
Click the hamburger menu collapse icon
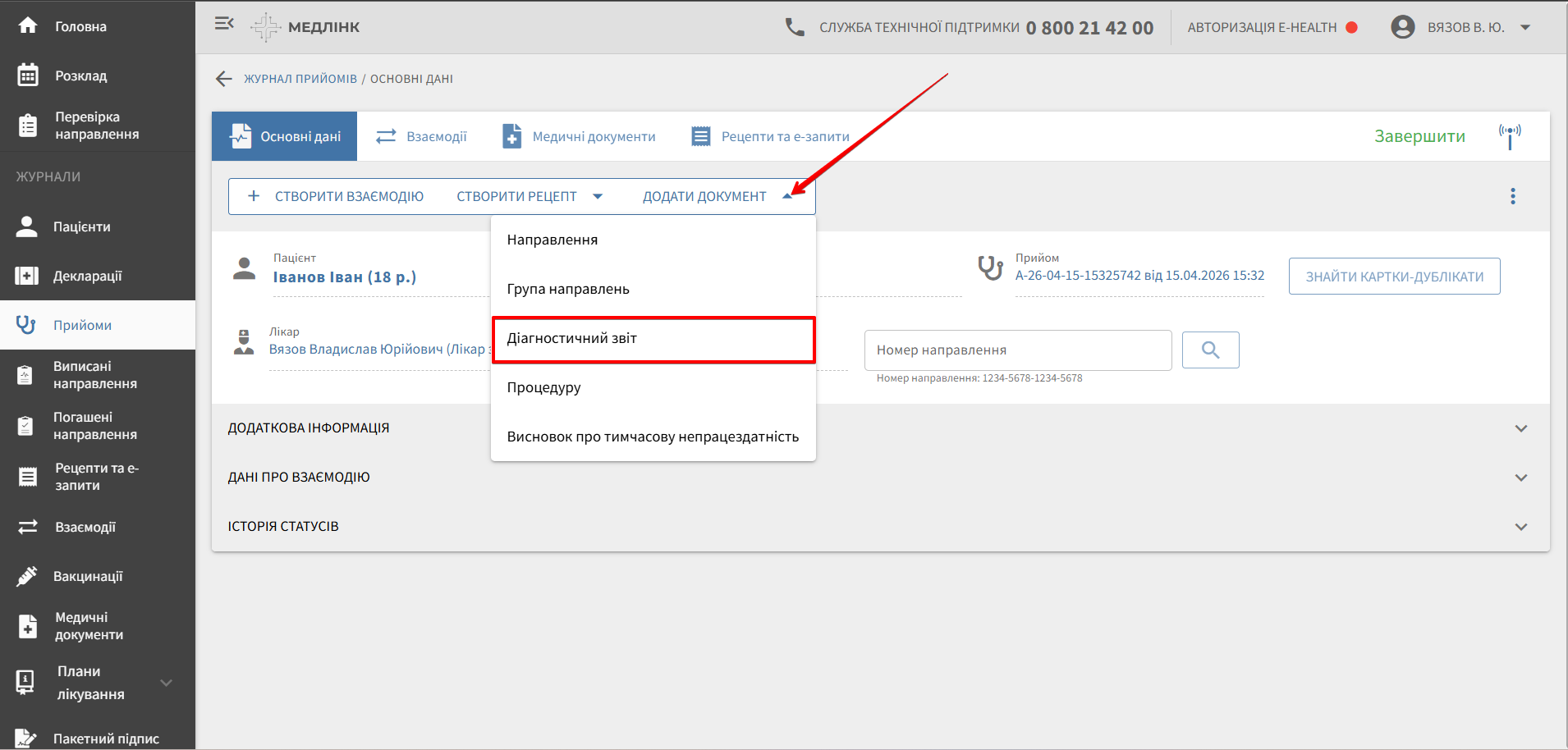pyautogui.click(x=224, y=24)
